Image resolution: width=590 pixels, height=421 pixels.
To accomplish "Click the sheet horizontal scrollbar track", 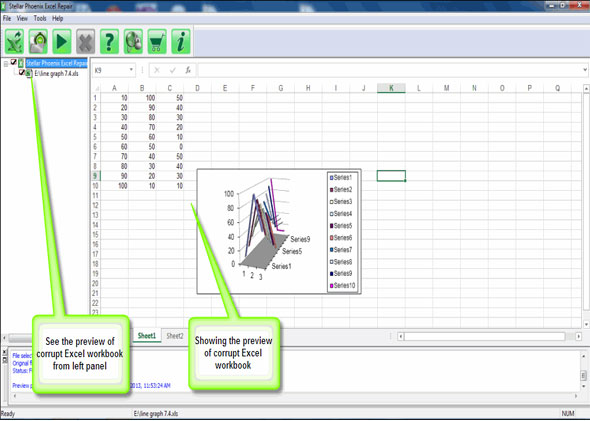I will click(x=485, y=336).
